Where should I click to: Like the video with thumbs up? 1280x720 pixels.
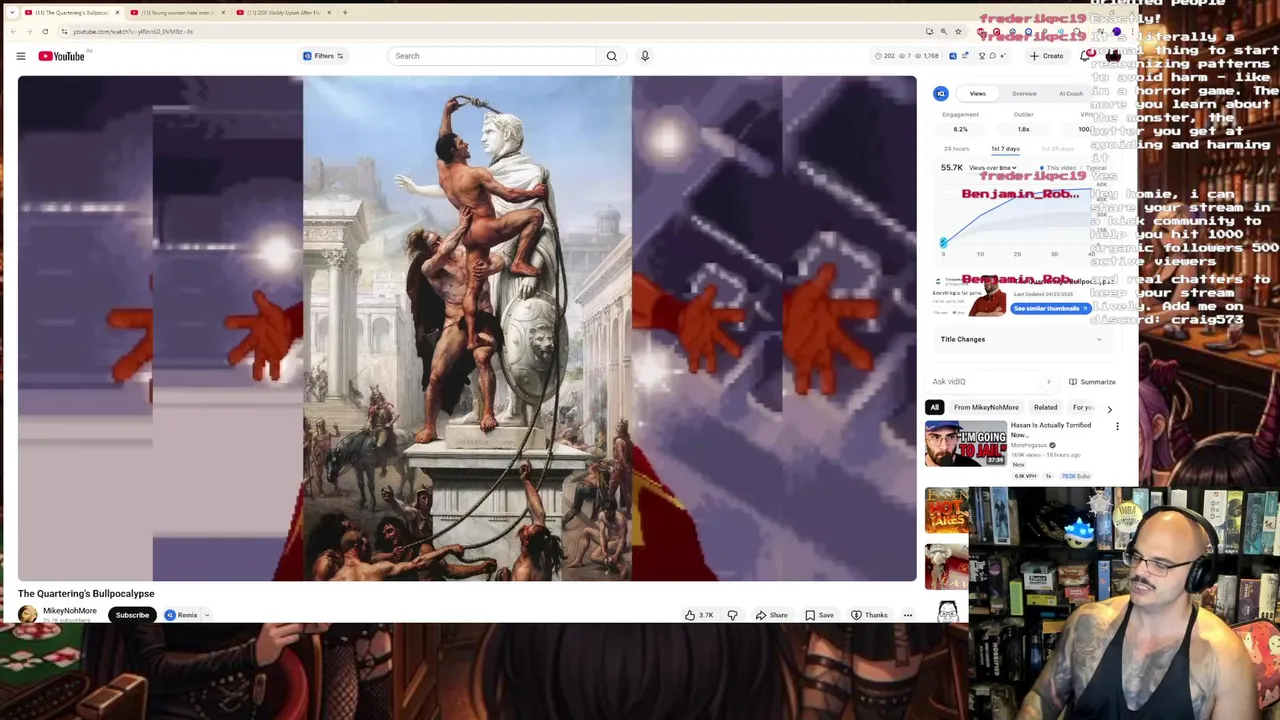pos(699,615)
